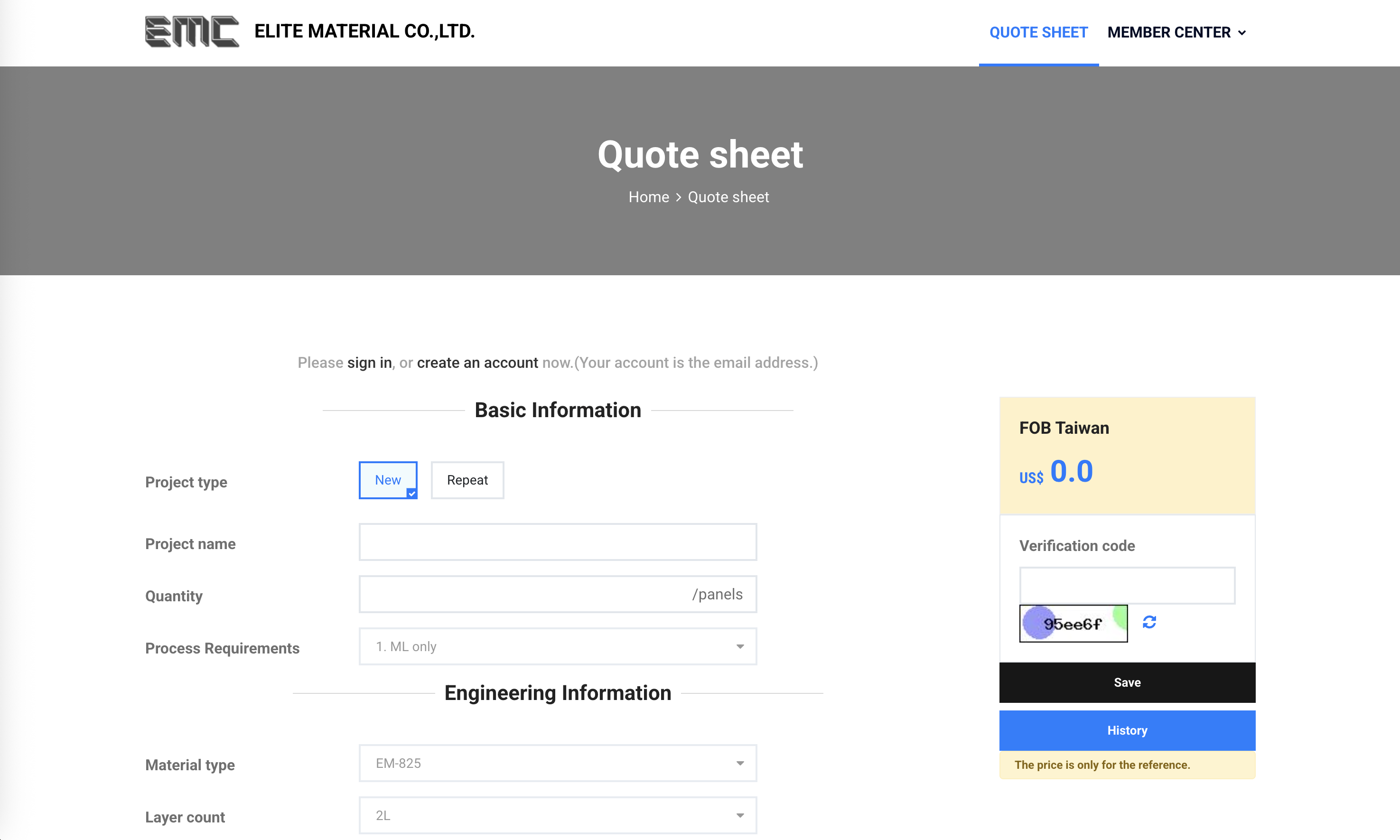1400x840 pixels.
Task: Refresh the verification code image
Action: (x=1149, y=622)
